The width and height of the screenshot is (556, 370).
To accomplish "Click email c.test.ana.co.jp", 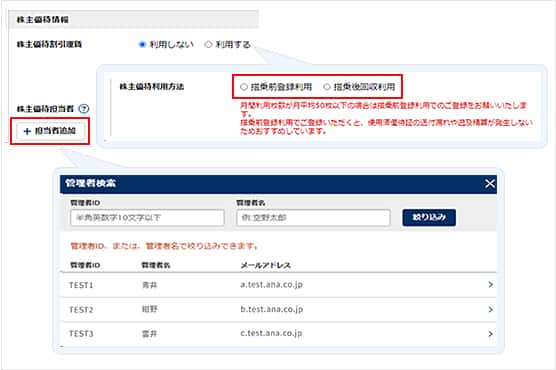I will (271, 333).
